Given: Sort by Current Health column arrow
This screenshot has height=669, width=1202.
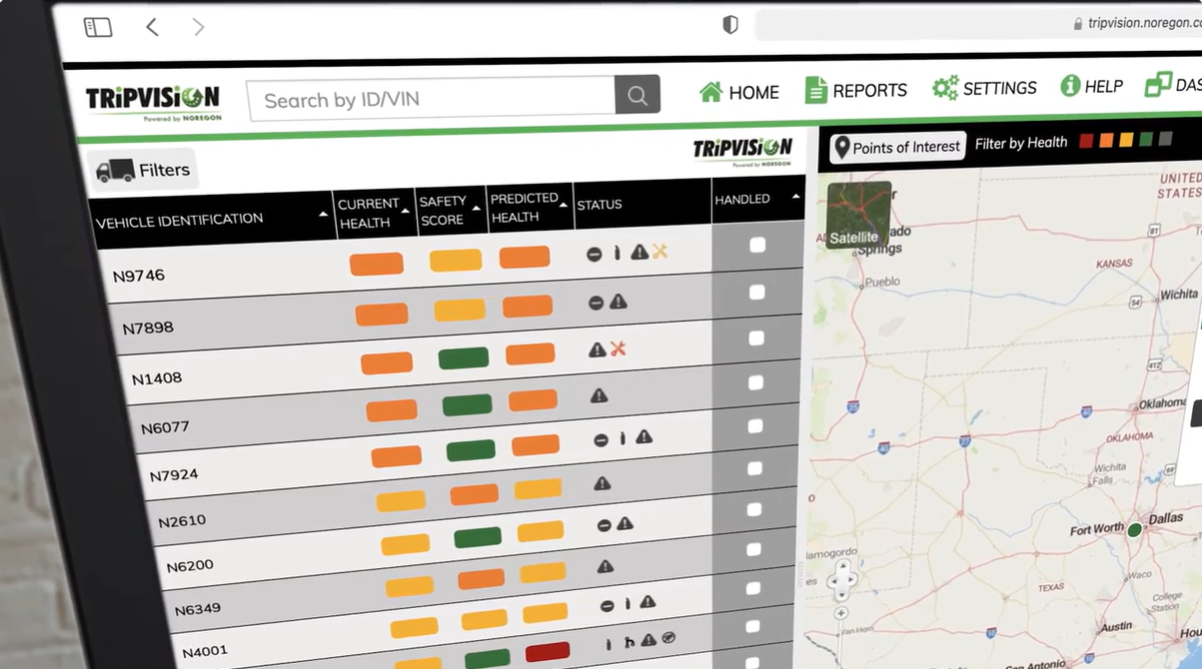Looking at the screenshot, I should [x=405, y=211].
